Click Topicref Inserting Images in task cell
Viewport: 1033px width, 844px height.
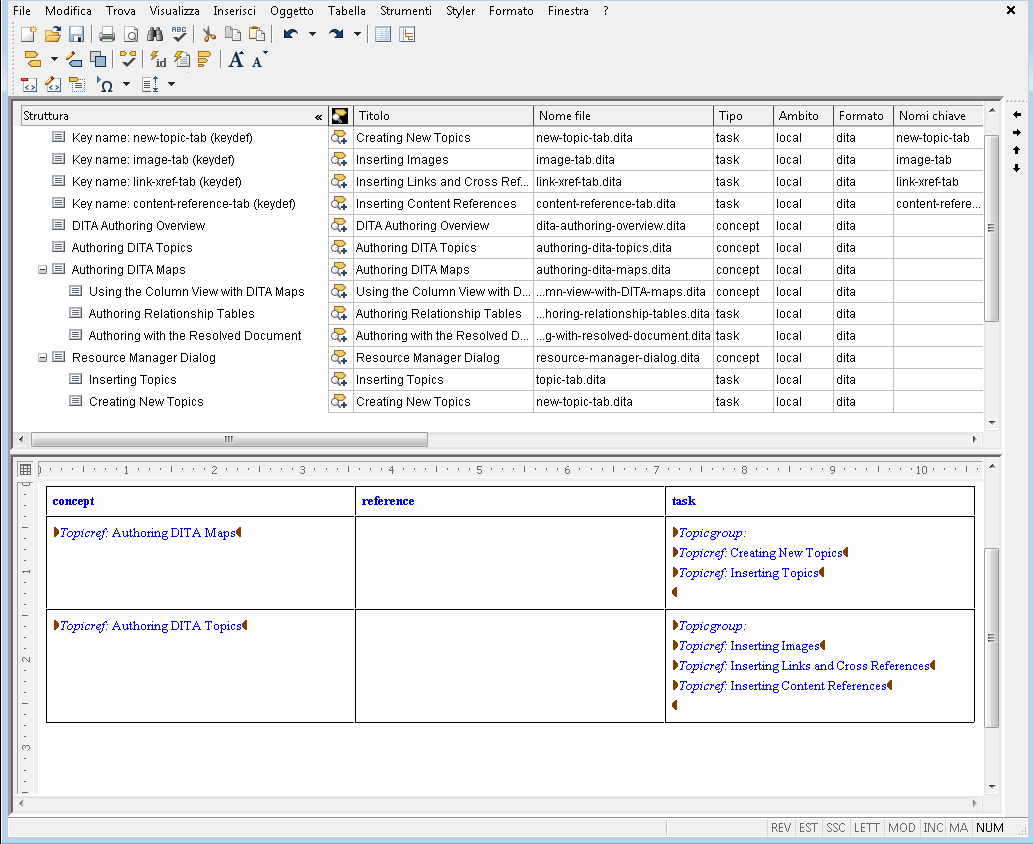pyautogui.click(x=749, y=646)
